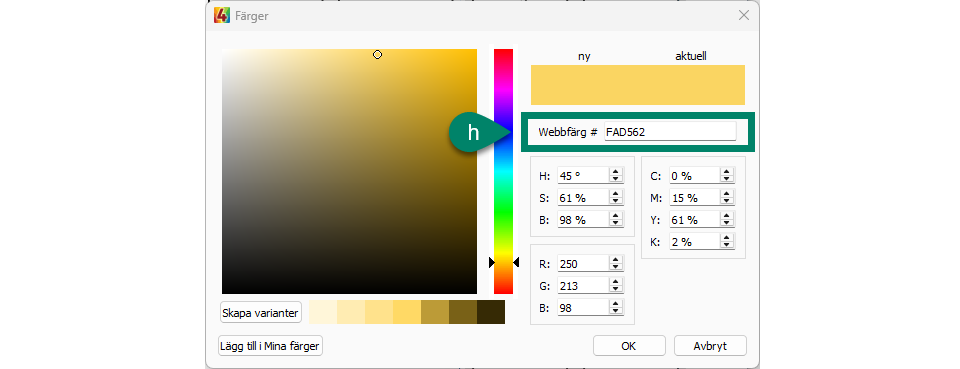Click the color picker circle marker
Screen dimensions: 960x369
click(377, 54)
